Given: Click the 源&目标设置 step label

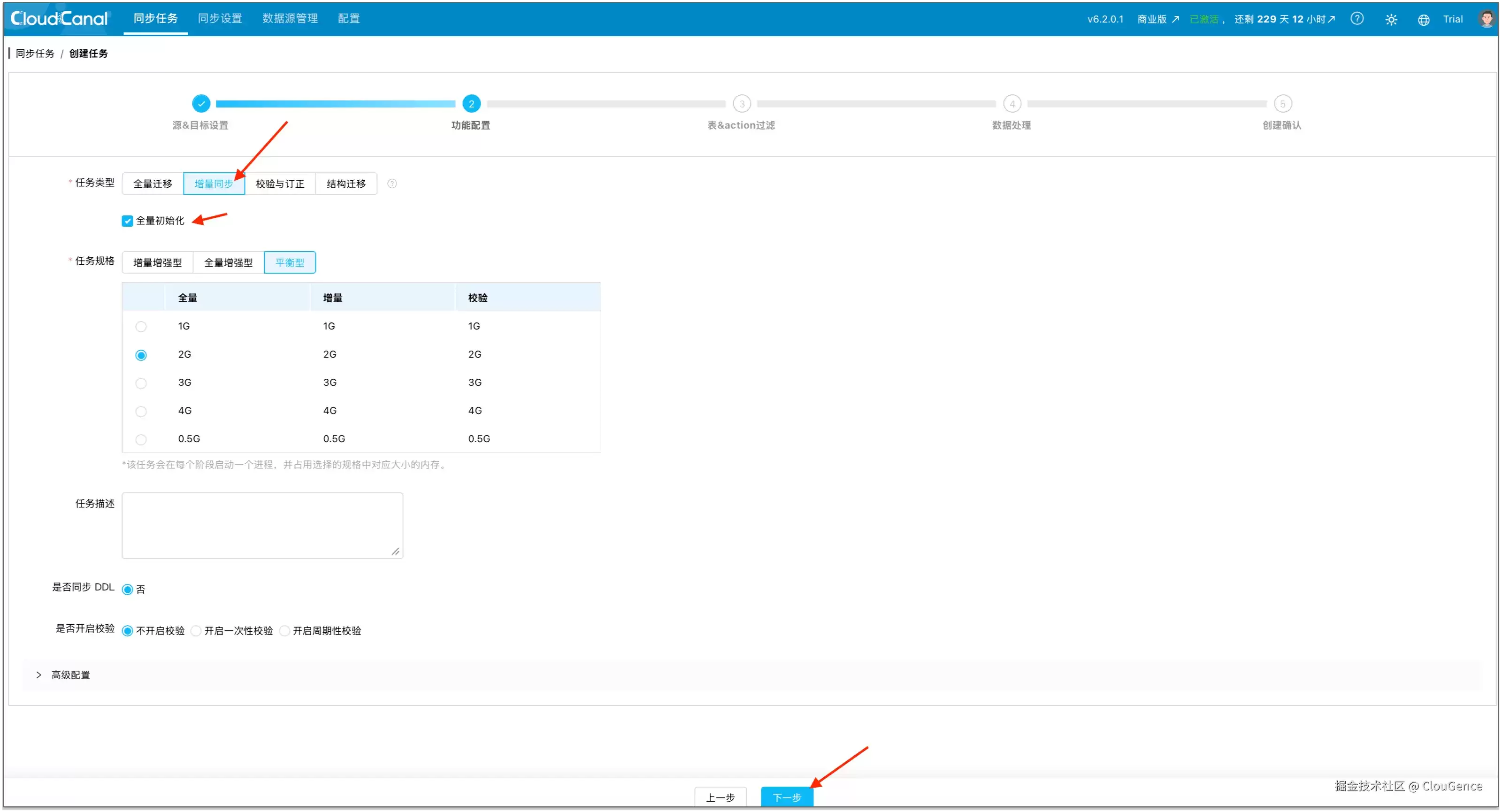Looking at the screenshot, I should 200,125.
